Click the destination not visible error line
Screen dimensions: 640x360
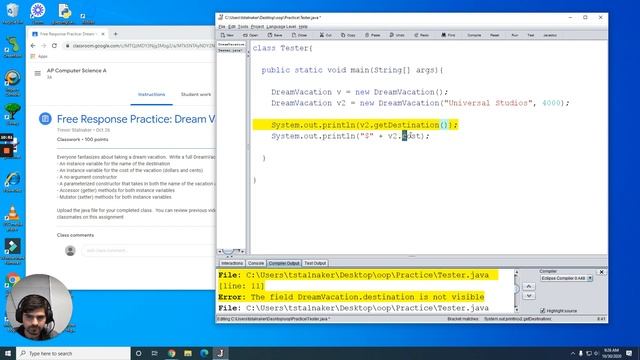351,297
